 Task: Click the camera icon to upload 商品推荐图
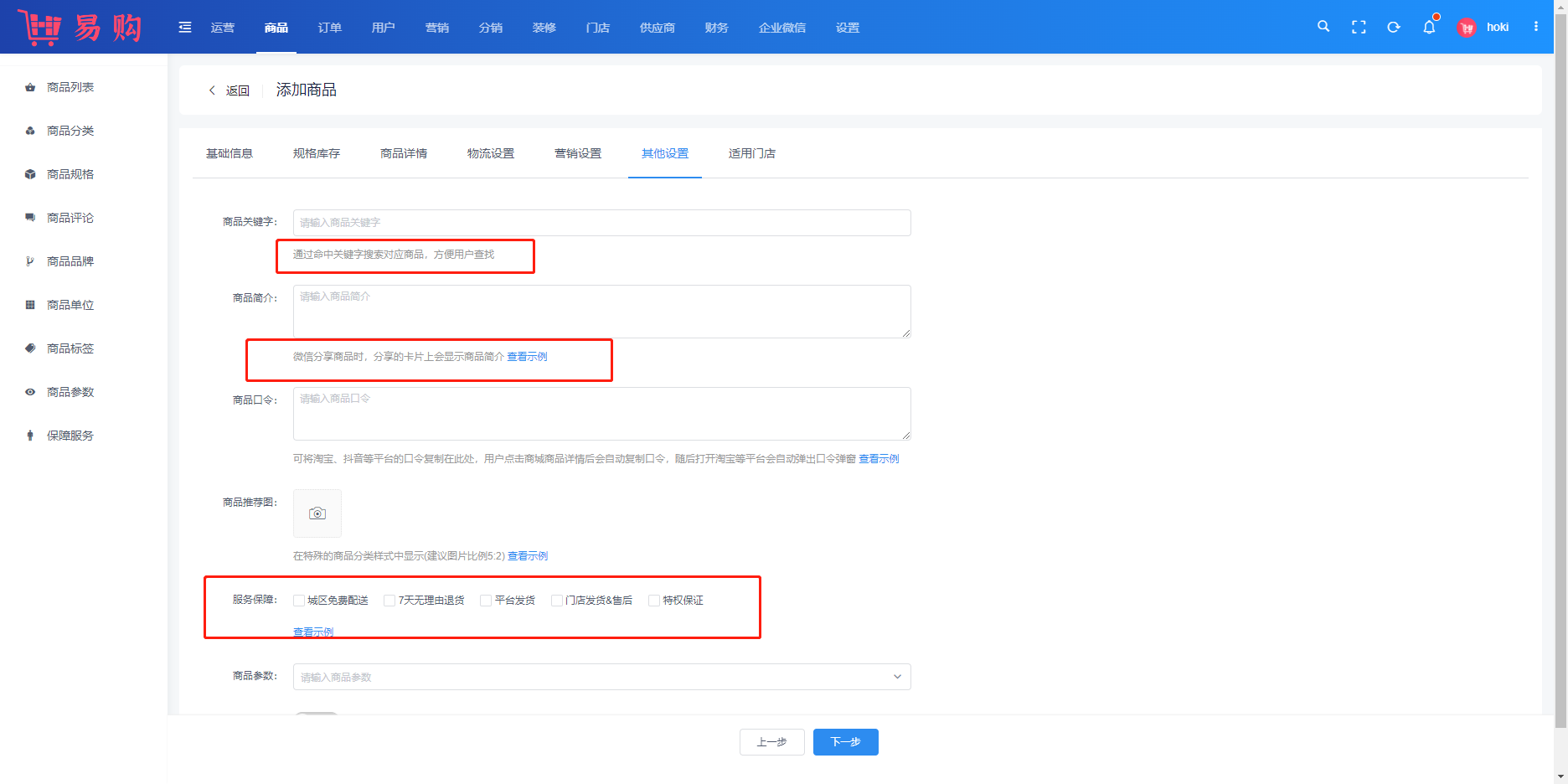pyautogui.click(x=317, y=513)
